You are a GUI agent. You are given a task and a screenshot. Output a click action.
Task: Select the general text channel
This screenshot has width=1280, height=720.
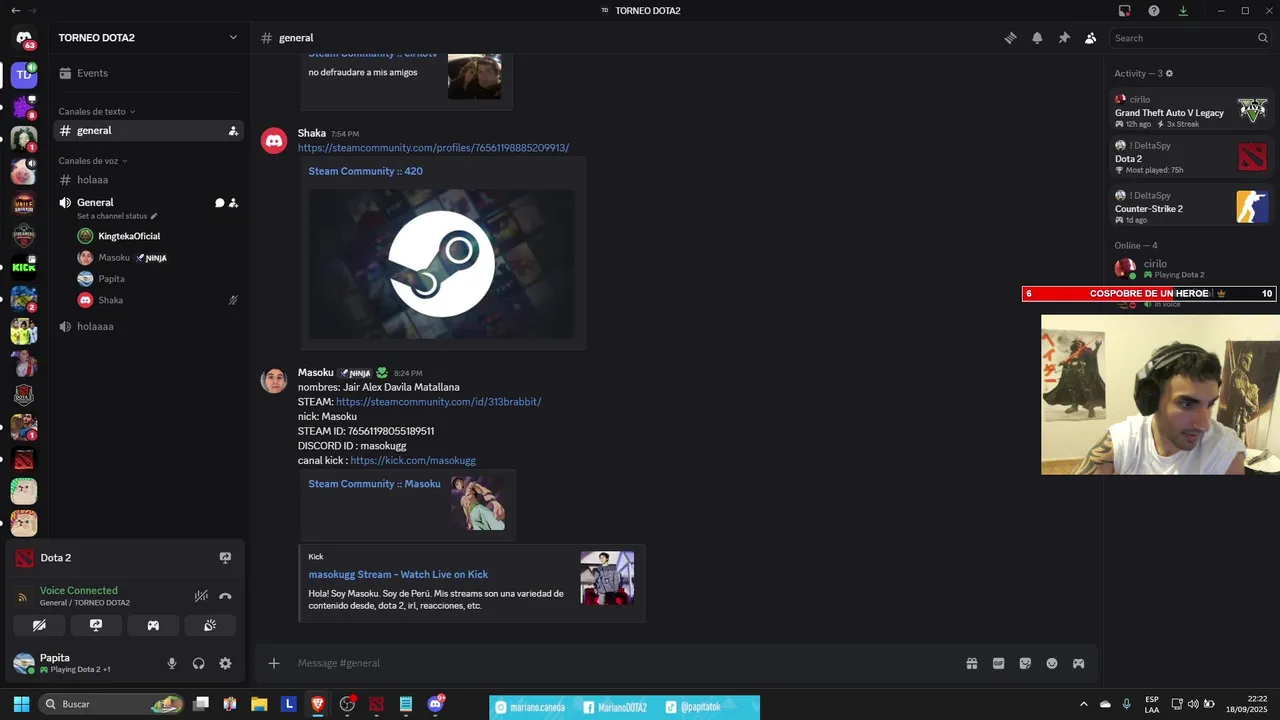click(148, 131)
